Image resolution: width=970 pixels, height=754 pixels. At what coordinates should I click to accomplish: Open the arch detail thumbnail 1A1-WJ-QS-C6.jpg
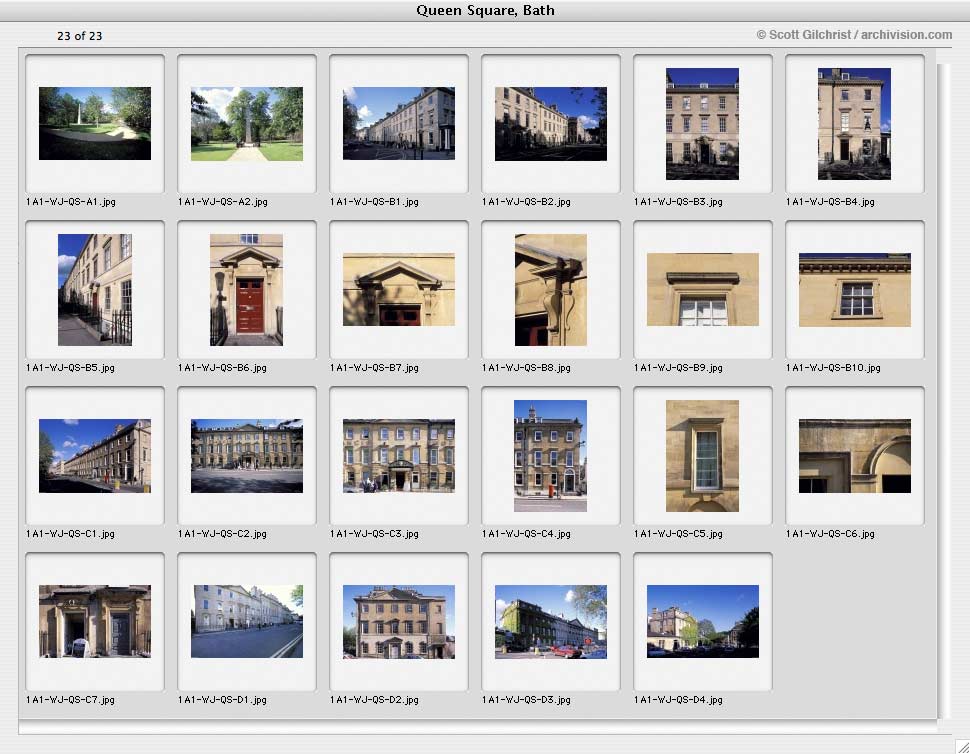click(x=855, y=456)
